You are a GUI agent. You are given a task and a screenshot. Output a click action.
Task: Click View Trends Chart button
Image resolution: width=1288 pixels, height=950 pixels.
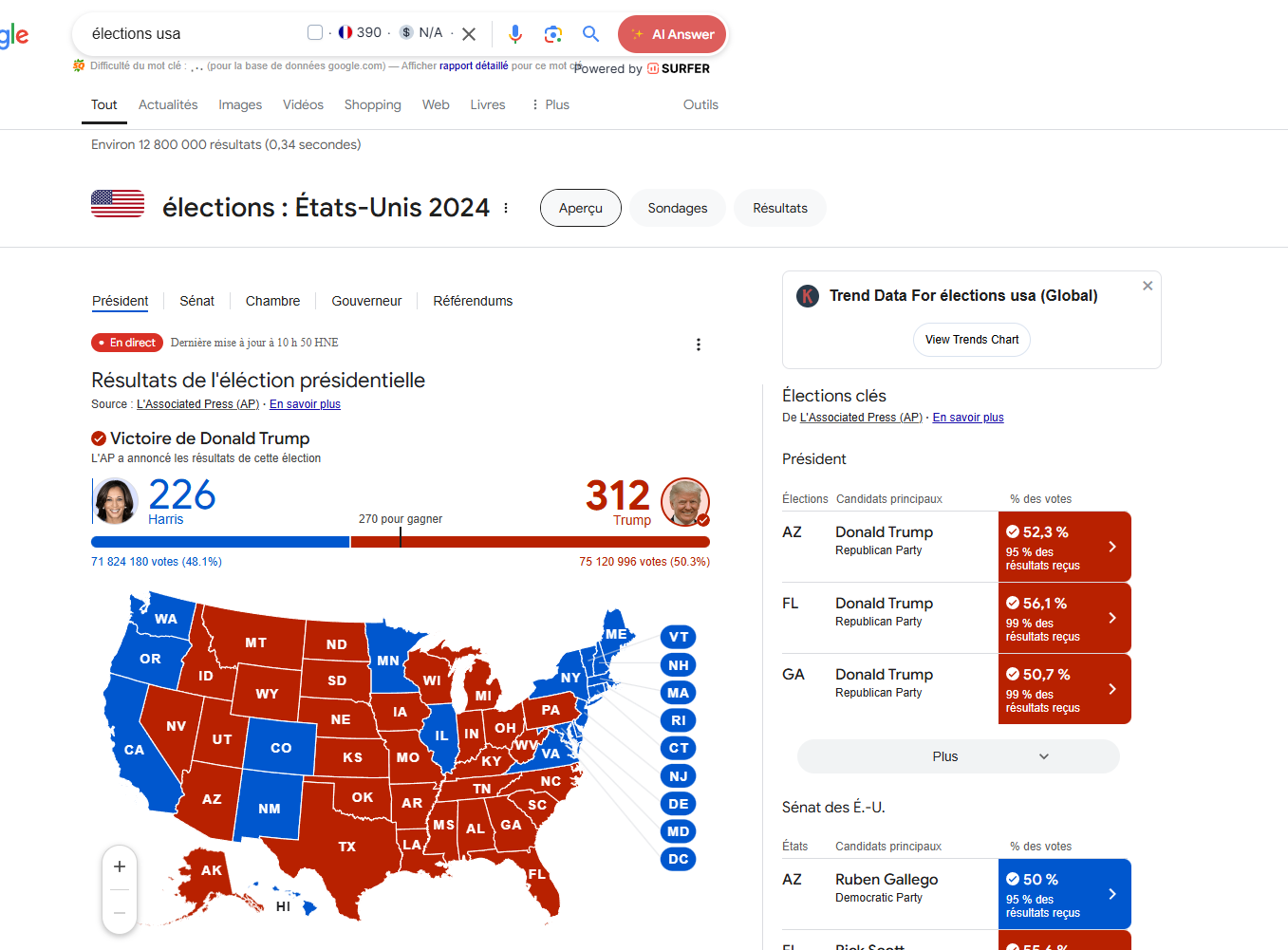tap(971, 340)
